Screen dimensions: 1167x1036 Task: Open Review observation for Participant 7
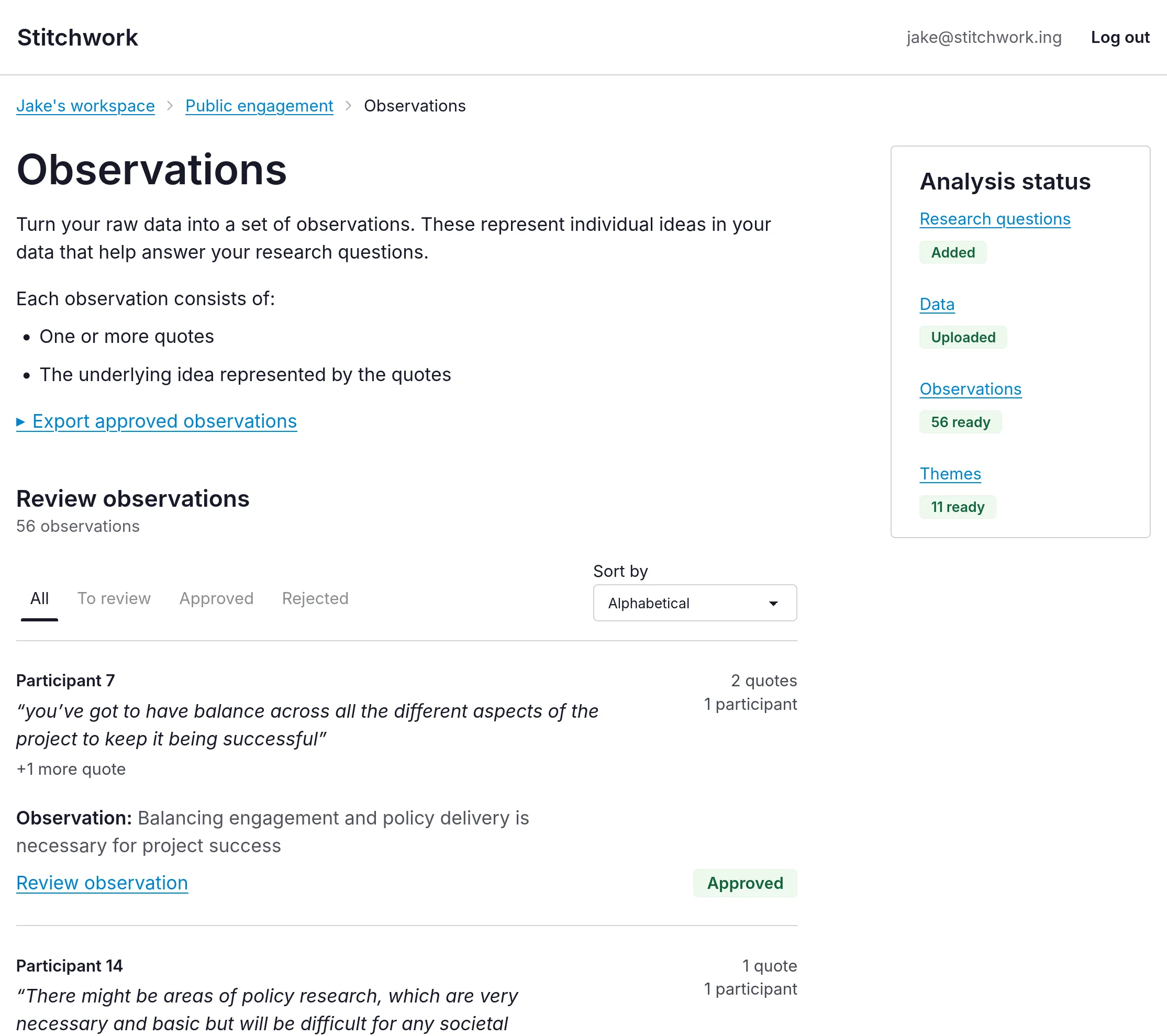(102, 883)
